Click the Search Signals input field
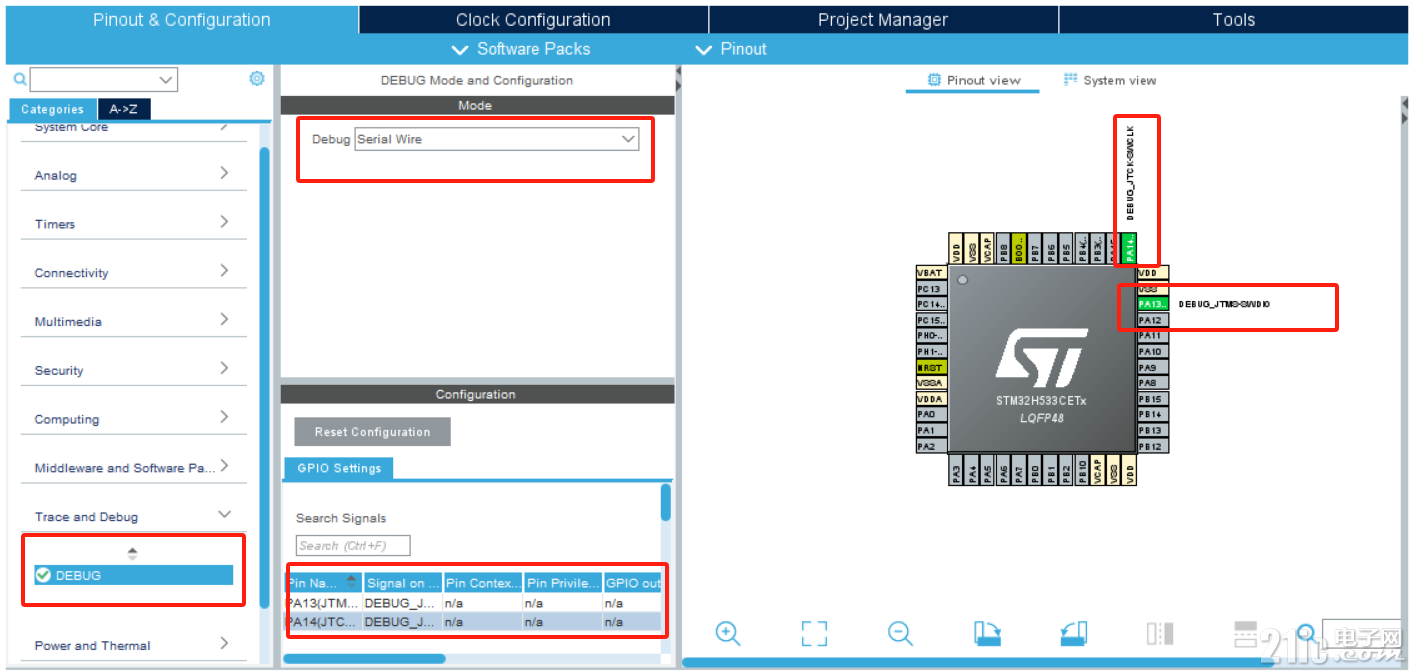The image size is (1414, 671). click(353, 546)
